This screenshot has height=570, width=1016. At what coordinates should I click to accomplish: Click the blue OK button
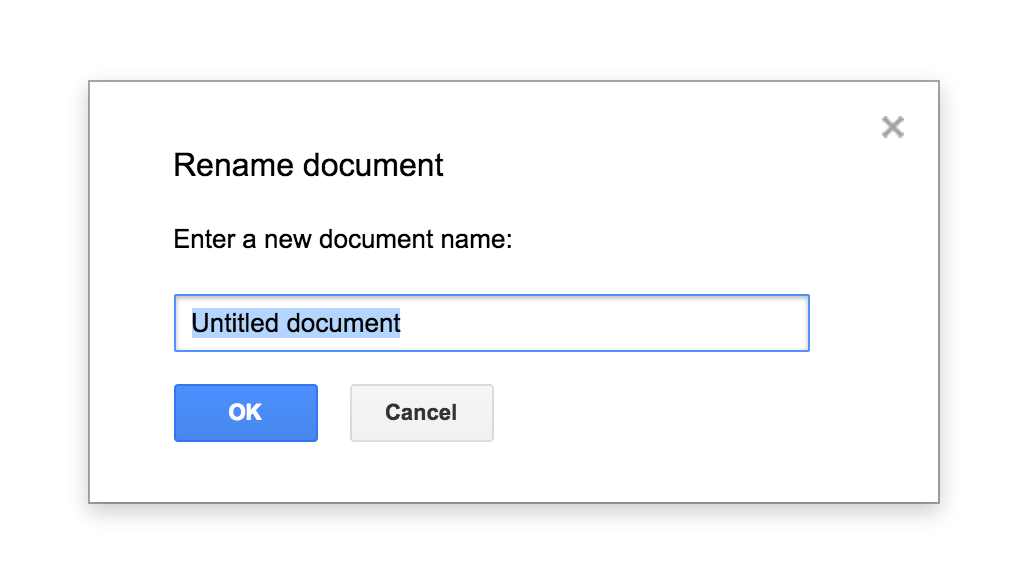click(245, 412)
